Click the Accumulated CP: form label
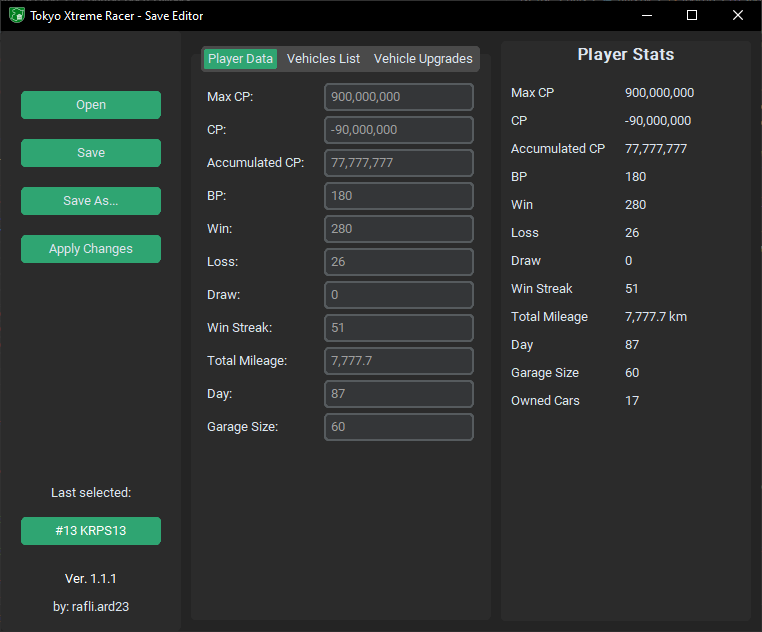The height and width of the screenshot is (632, 762). tap(256, 163)
